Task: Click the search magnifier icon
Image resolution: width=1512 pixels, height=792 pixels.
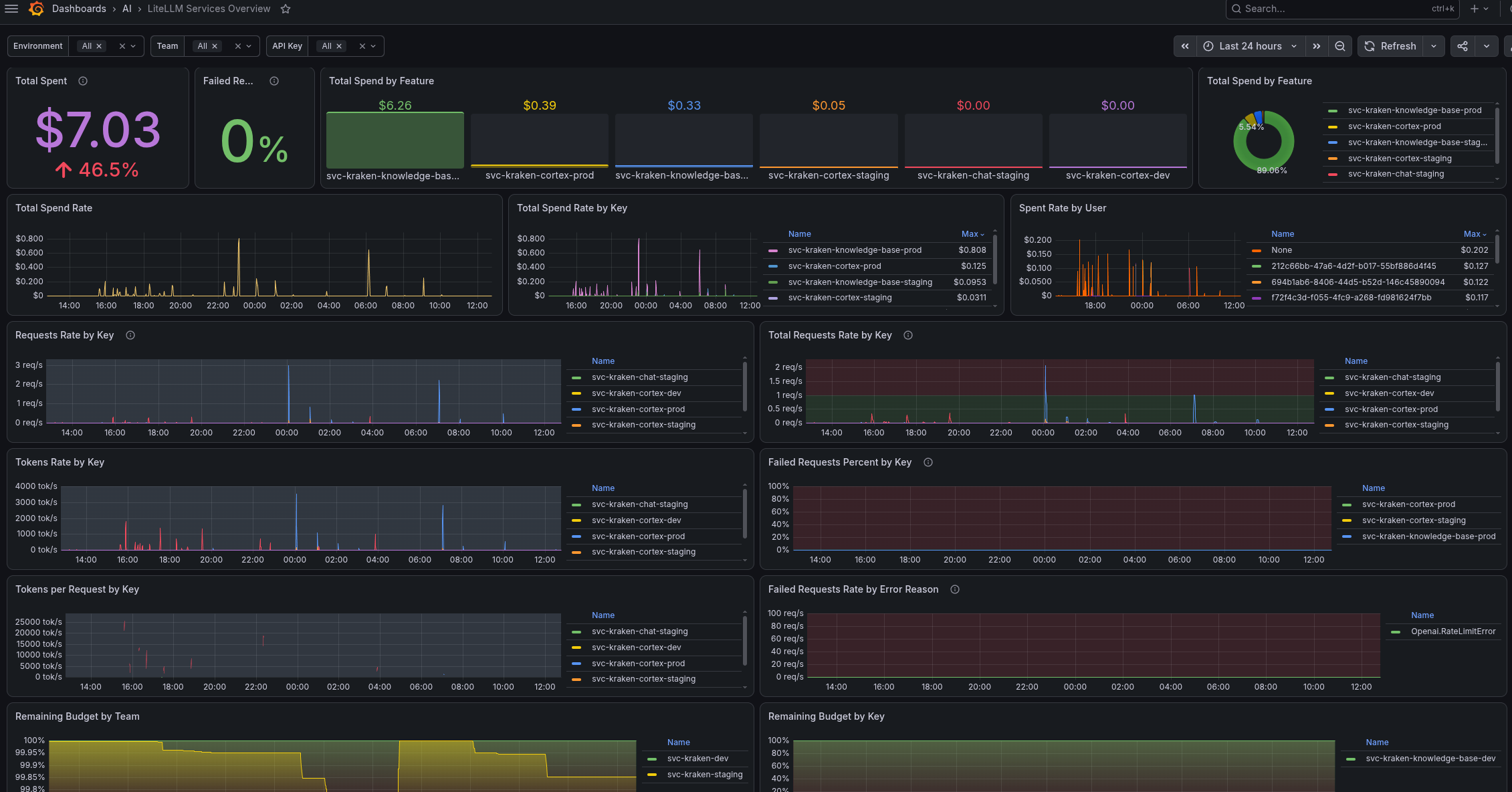Action: [1236, 9]
